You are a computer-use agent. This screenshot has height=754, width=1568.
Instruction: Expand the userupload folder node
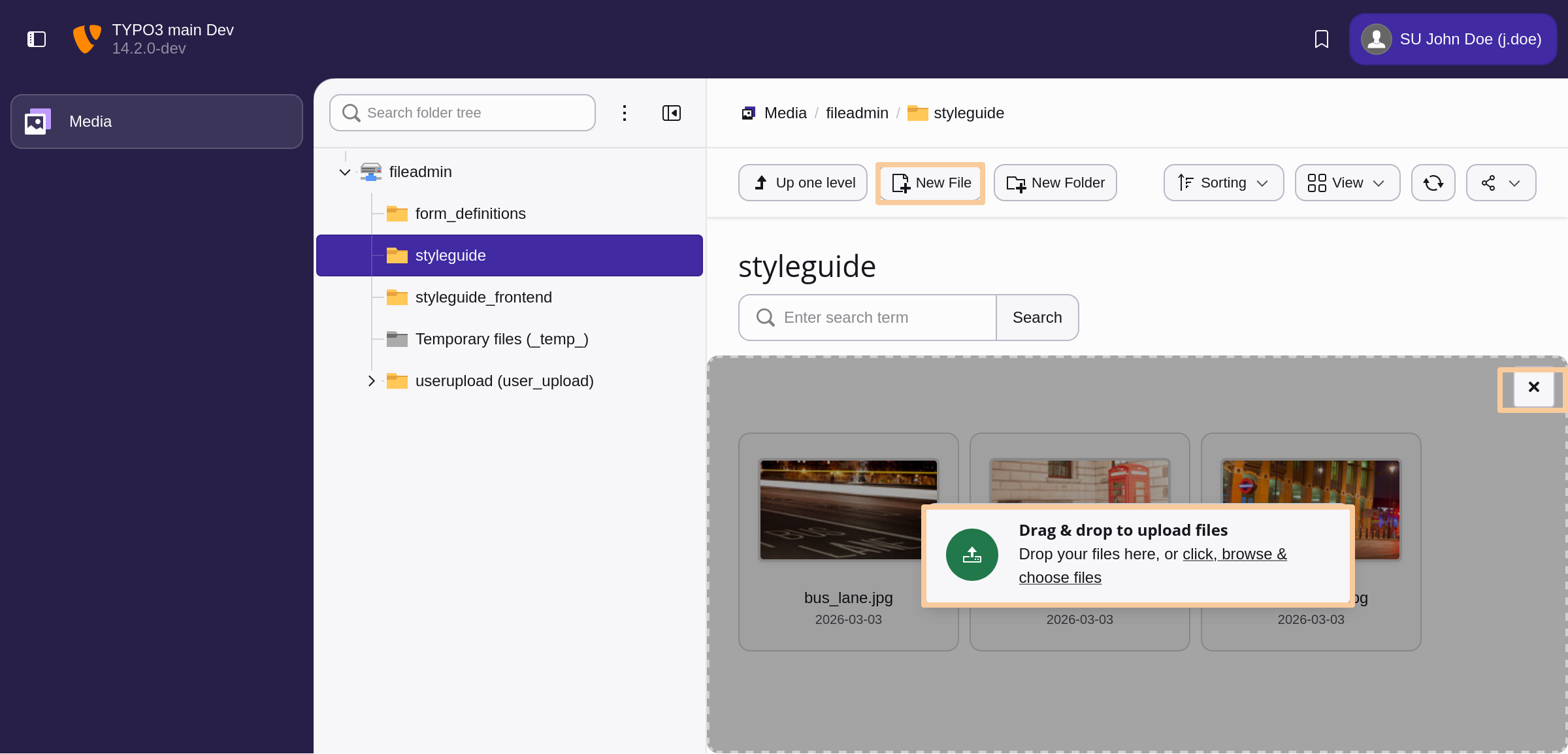point(371,381)
